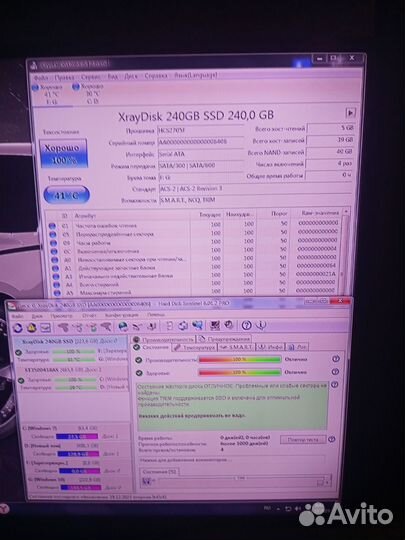
Task: Open the Помощь menu in Hard Disk Sentinel
Action: tap(156, 315)
